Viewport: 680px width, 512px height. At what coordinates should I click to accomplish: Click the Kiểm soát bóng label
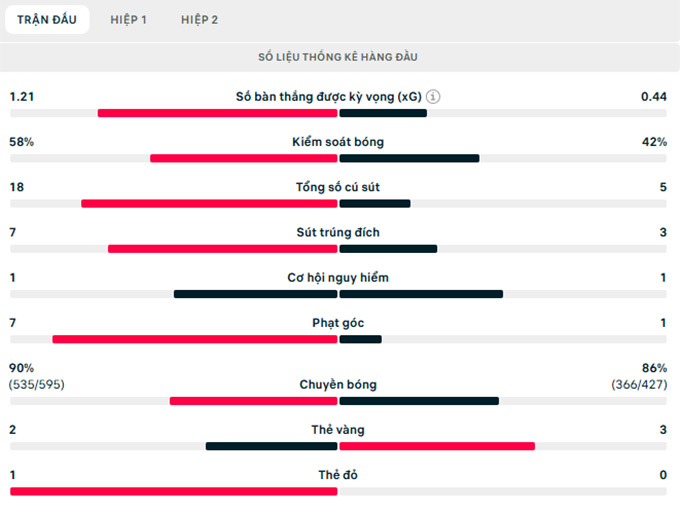click(339, 142)
